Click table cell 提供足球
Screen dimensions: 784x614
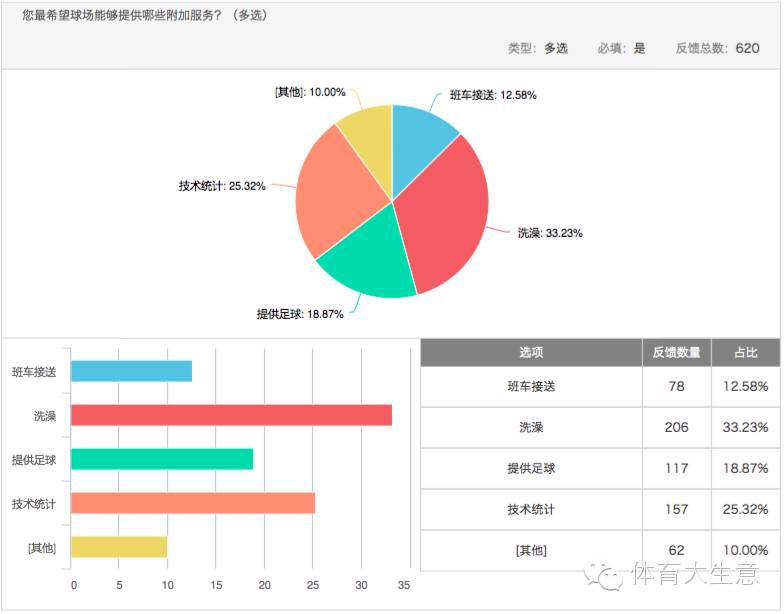531,468
